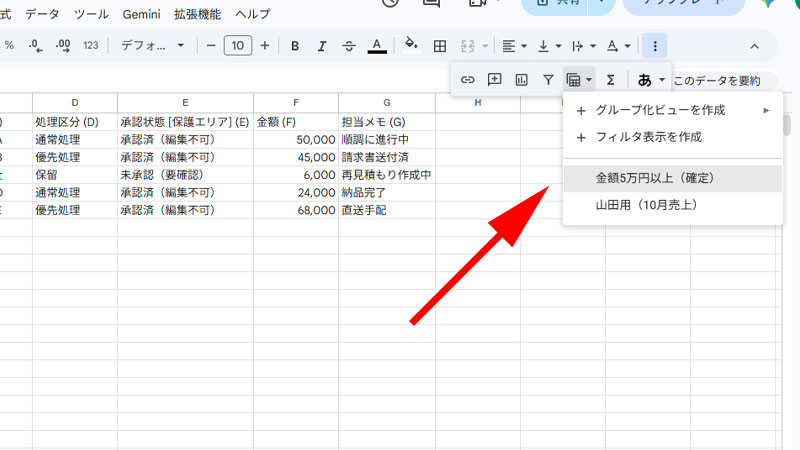Open the text color picker
800x450 pixels.
click(x=377, y=46)
